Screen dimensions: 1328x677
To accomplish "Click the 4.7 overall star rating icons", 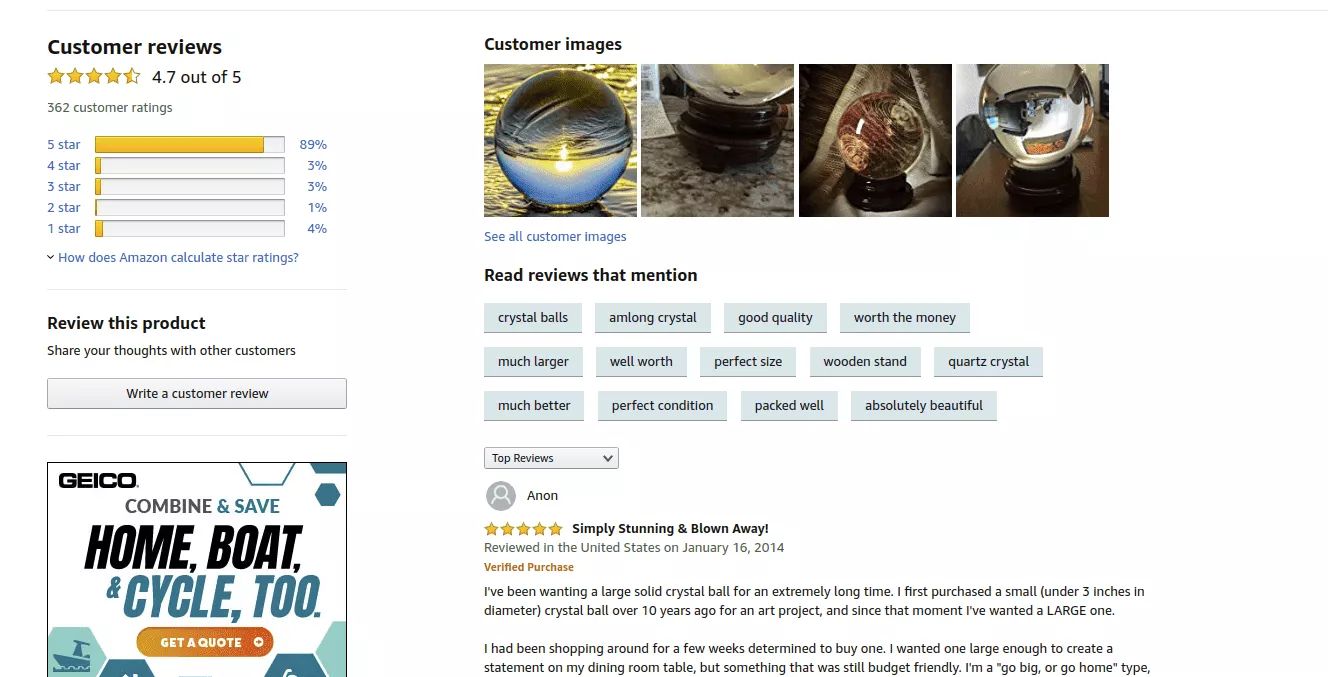I will pos(94,76).
